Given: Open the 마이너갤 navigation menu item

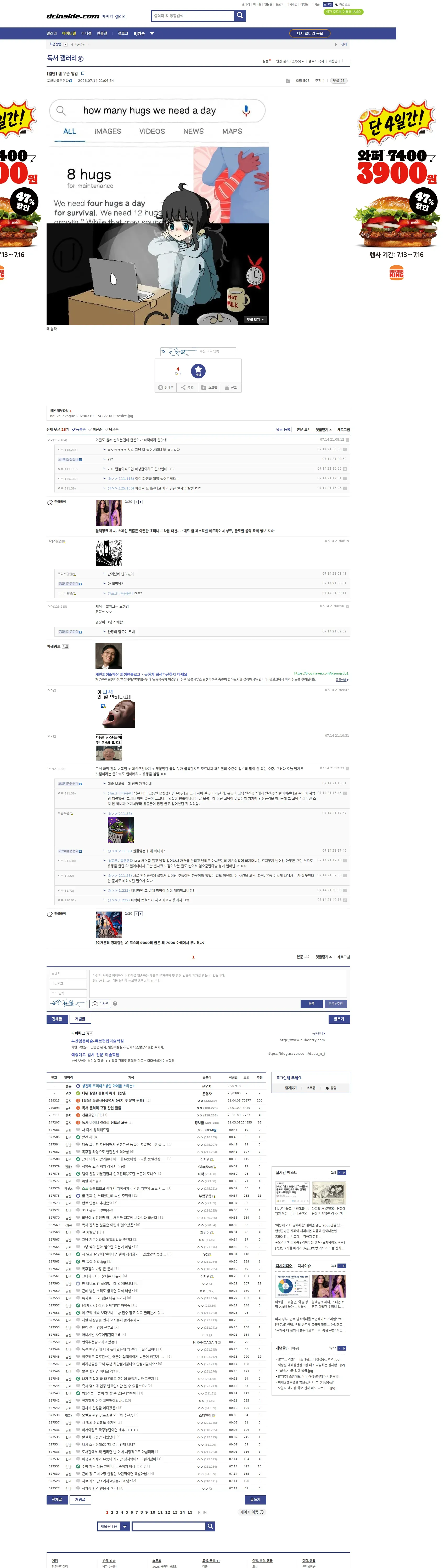Looking at the screenshot, I should coord(69,33).
